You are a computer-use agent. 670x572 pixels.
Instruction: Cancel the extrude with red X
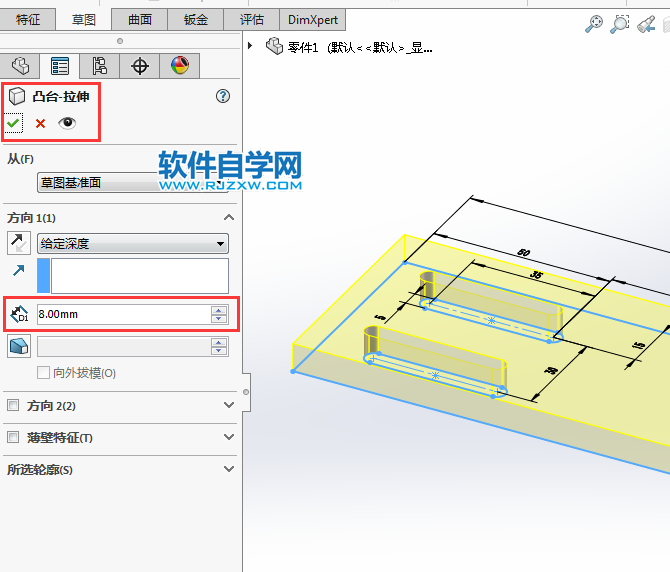(x=40, y=124)
